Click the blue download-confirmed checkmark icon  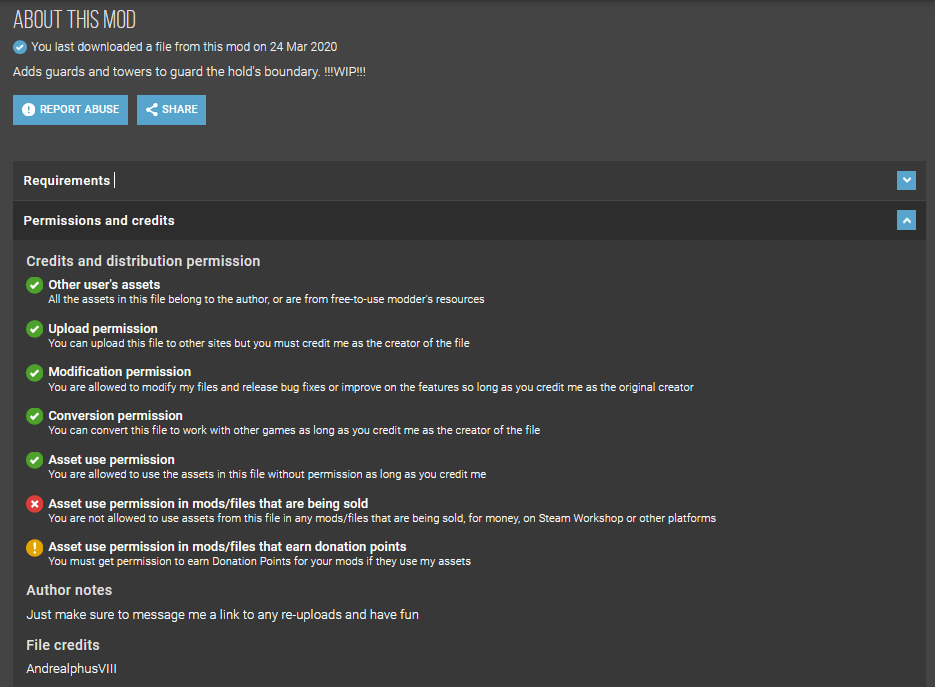click(20, 47)
